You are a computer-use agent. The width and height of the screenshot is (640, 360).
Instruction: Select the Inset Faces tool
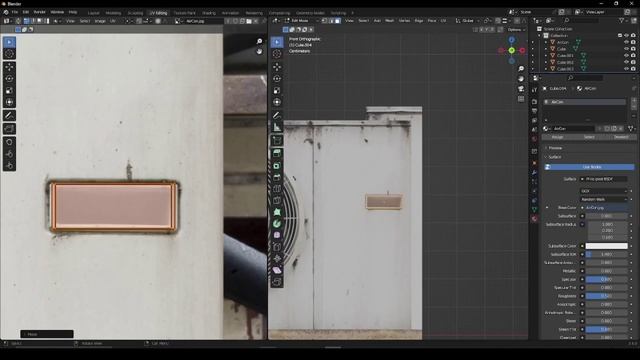point(277,166)
